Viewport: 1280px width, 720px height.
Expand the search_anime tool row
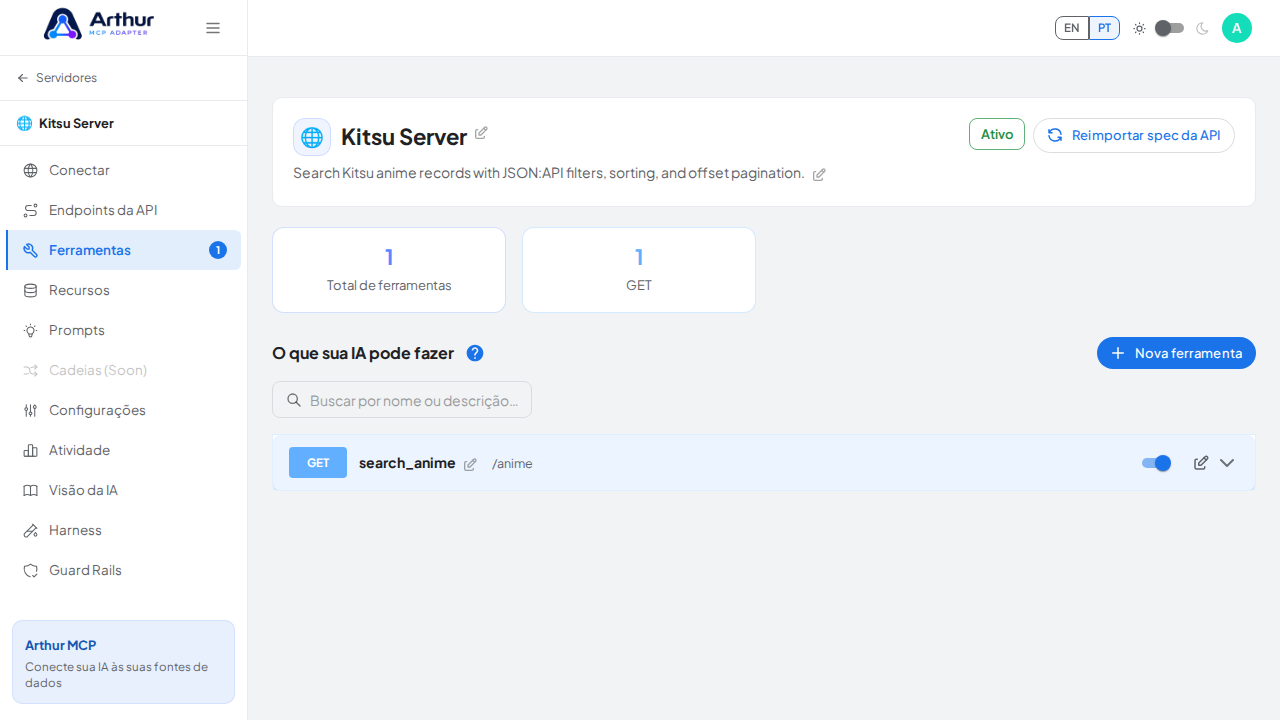[1227, 463]
